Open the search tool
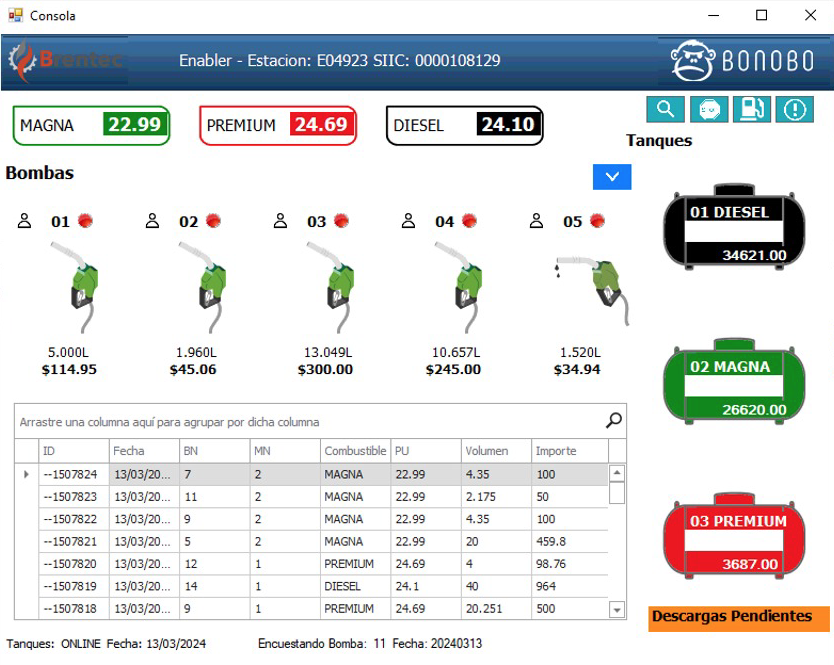Viewport: 834px width, 665px height. pyautogui.click(x=667, y=110)
